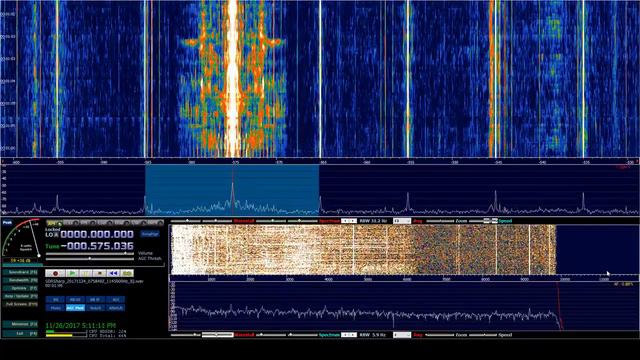The image size is (640, 360).
Task: Click the date and time readout
Action: (x=81, y=326)
